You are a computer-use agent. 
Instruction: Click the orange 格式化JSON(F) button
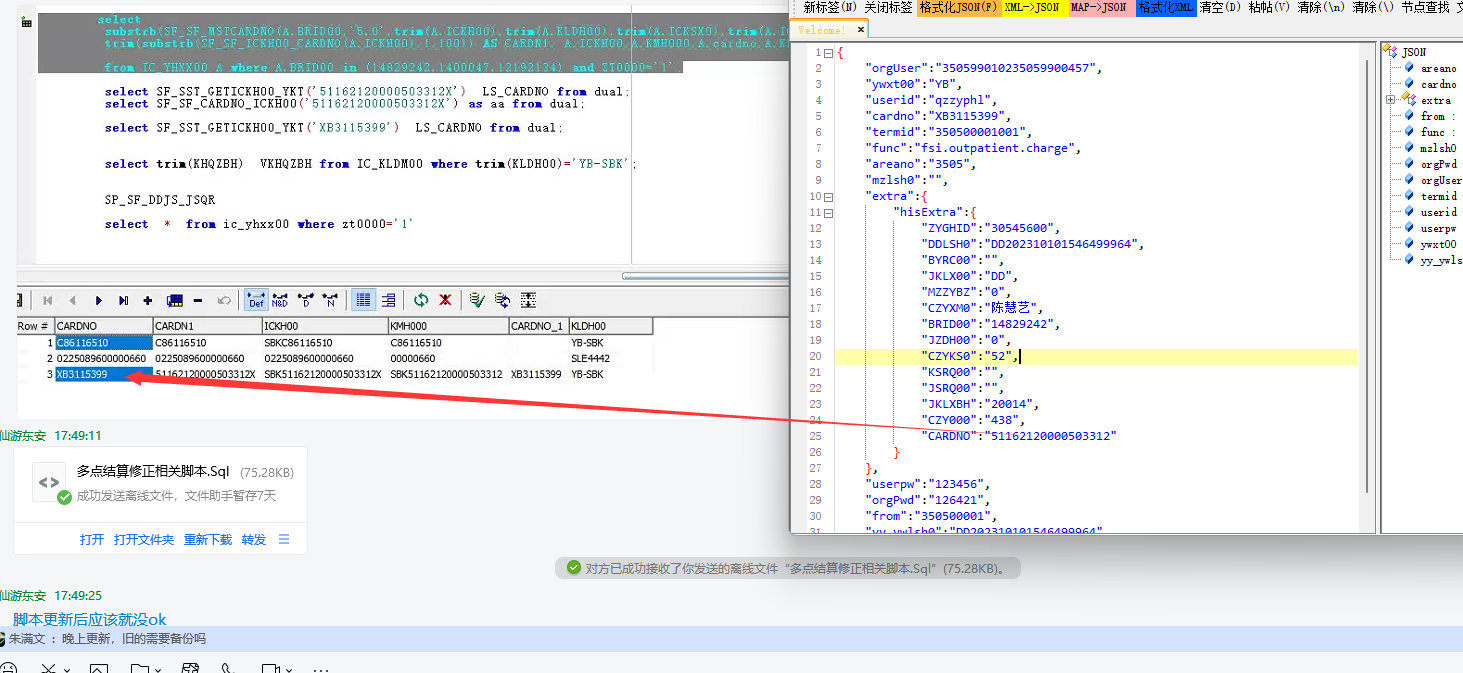(x=959, y=7)
